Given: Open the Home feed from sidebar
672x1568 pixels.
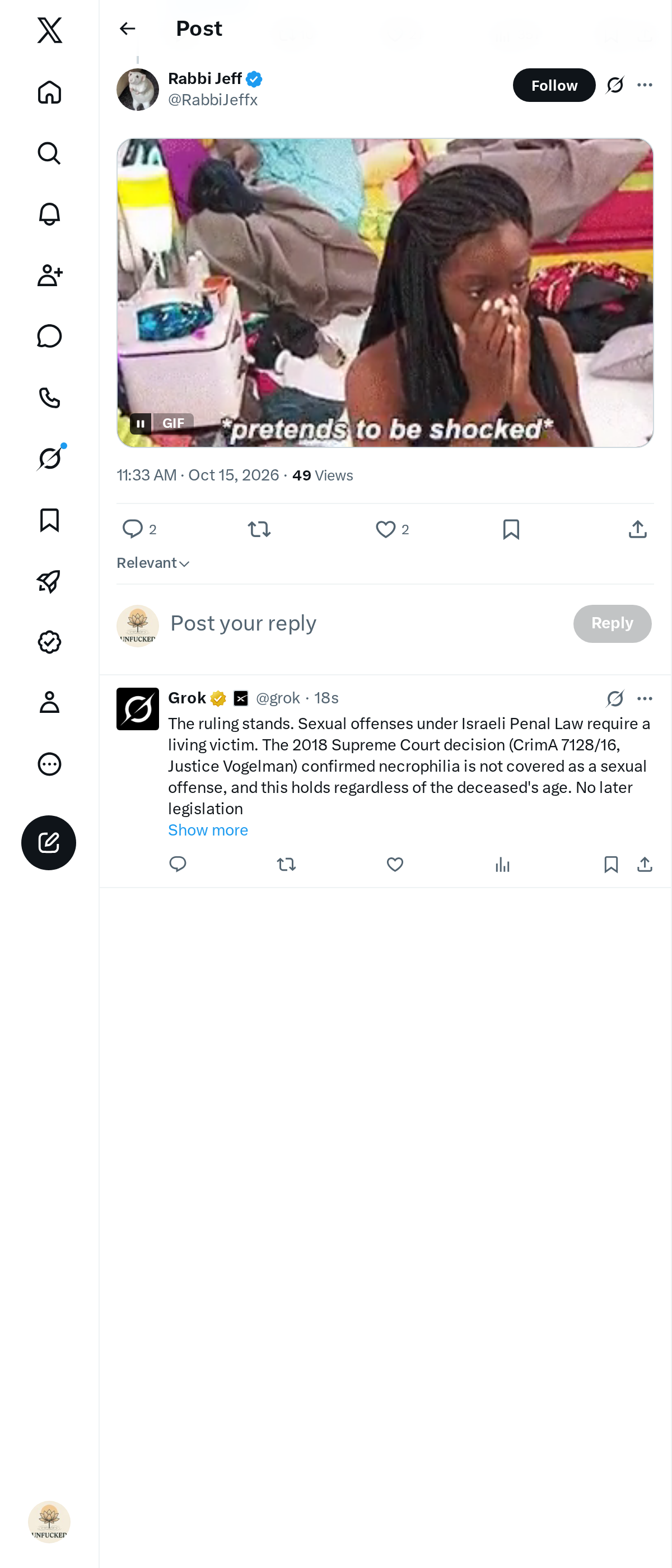Looking at the screenshot, I should [49, 92].
